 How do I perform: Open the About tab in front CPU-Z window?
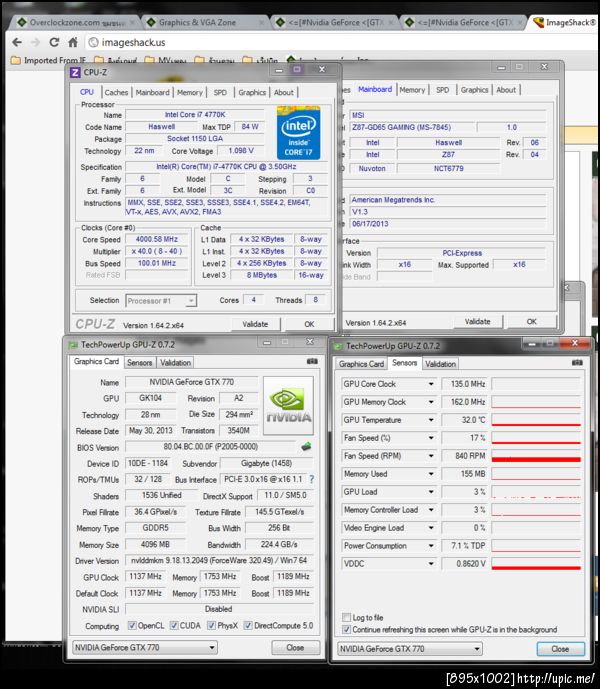(284, 92)
